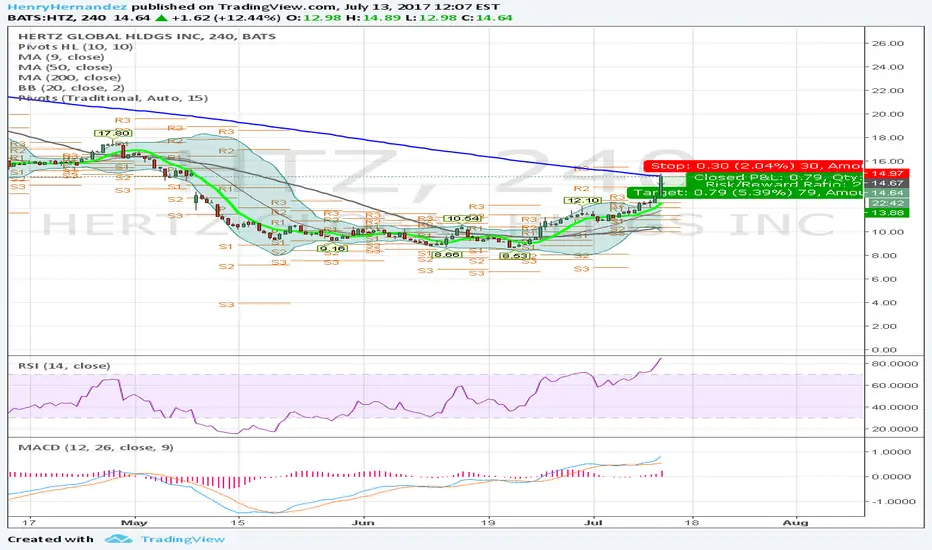Click the 14.67 price axis tag
932x550 pixels.
pos(887,183)
